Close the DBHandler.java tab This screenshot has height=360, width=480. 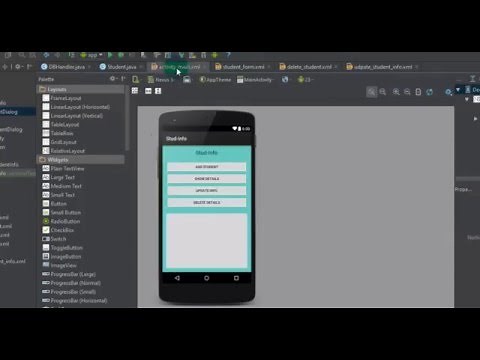click(x=89, y=67)
